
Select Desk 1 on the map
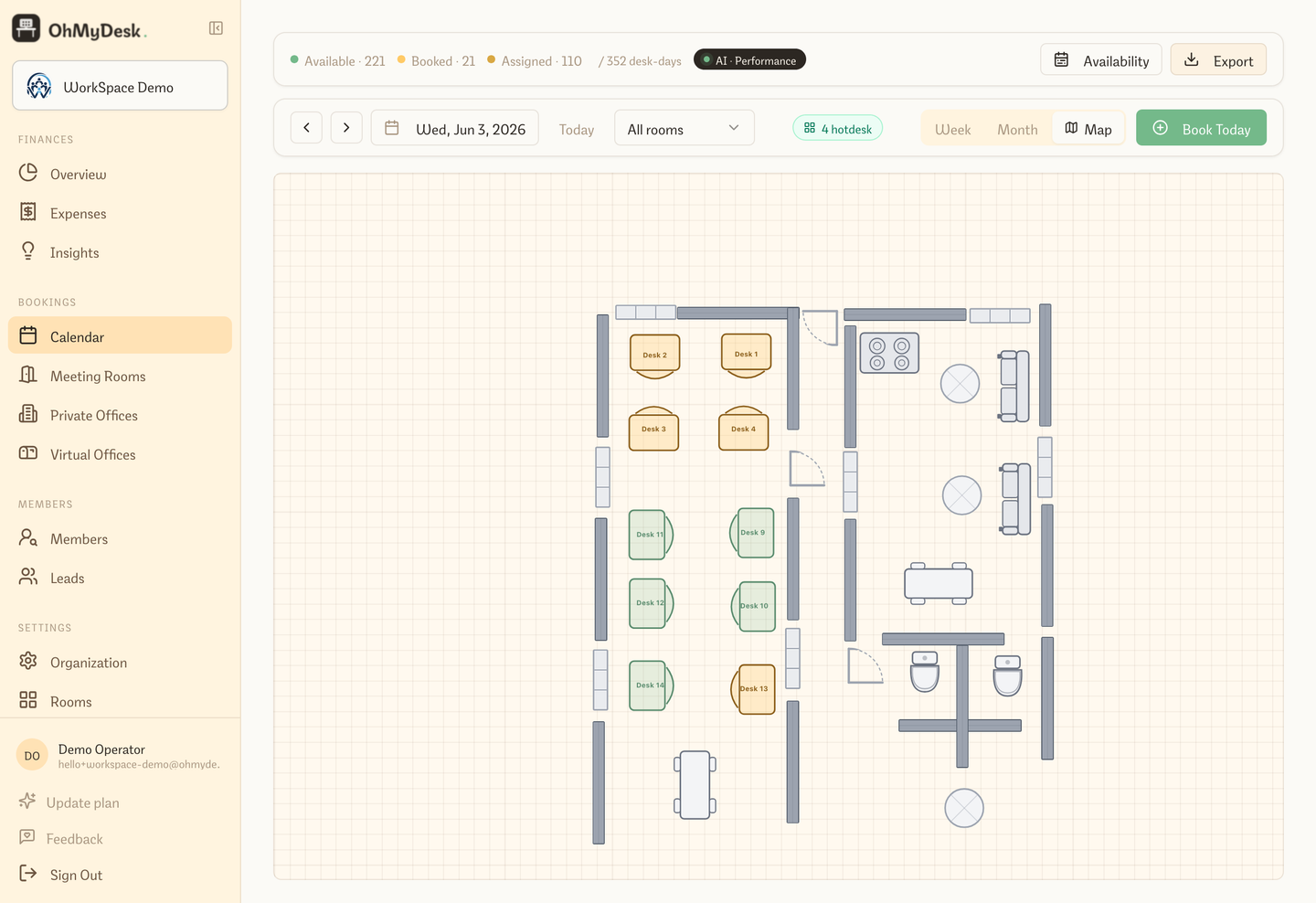[x=747, y=355]
